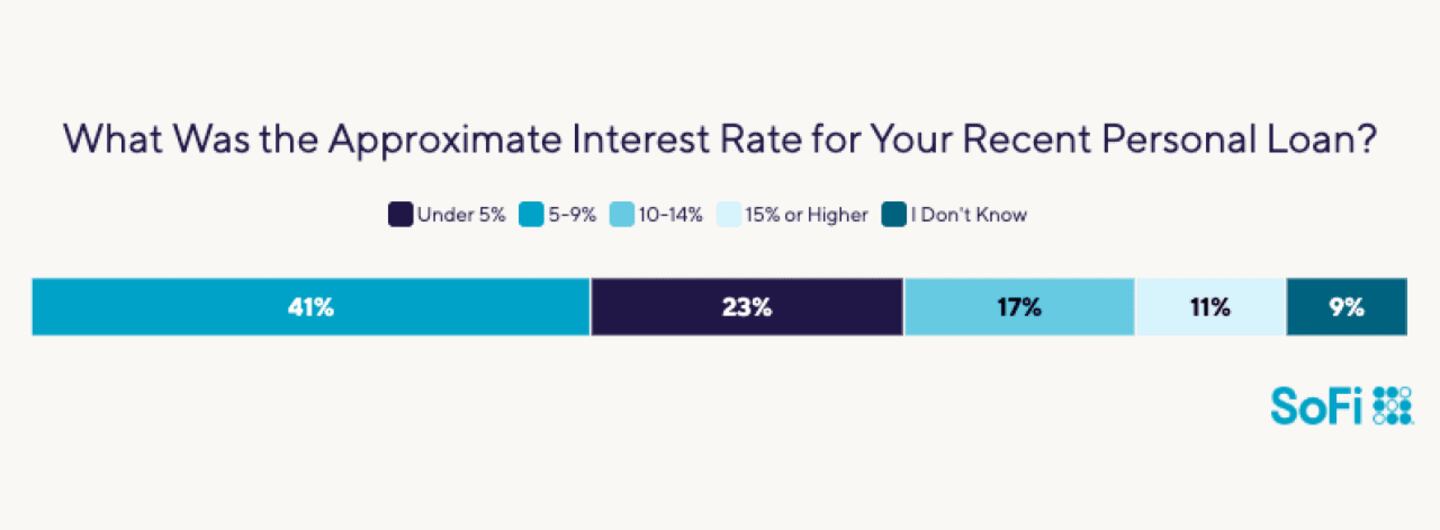Click the 9% percentage label text

click(1347, 307)
